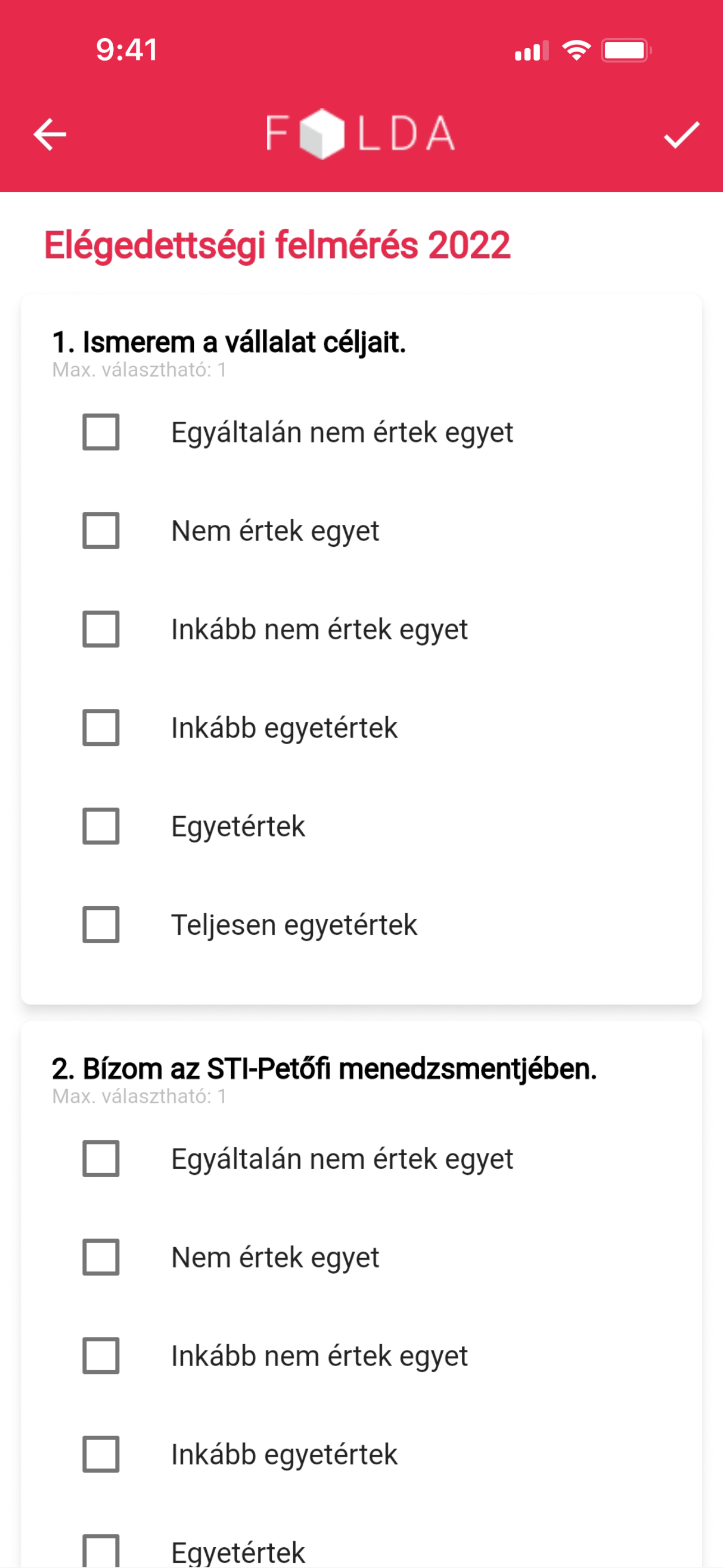
Task: Tap the 'Elégedettségi felmérés 2022' title
Action: pos(277,246)
